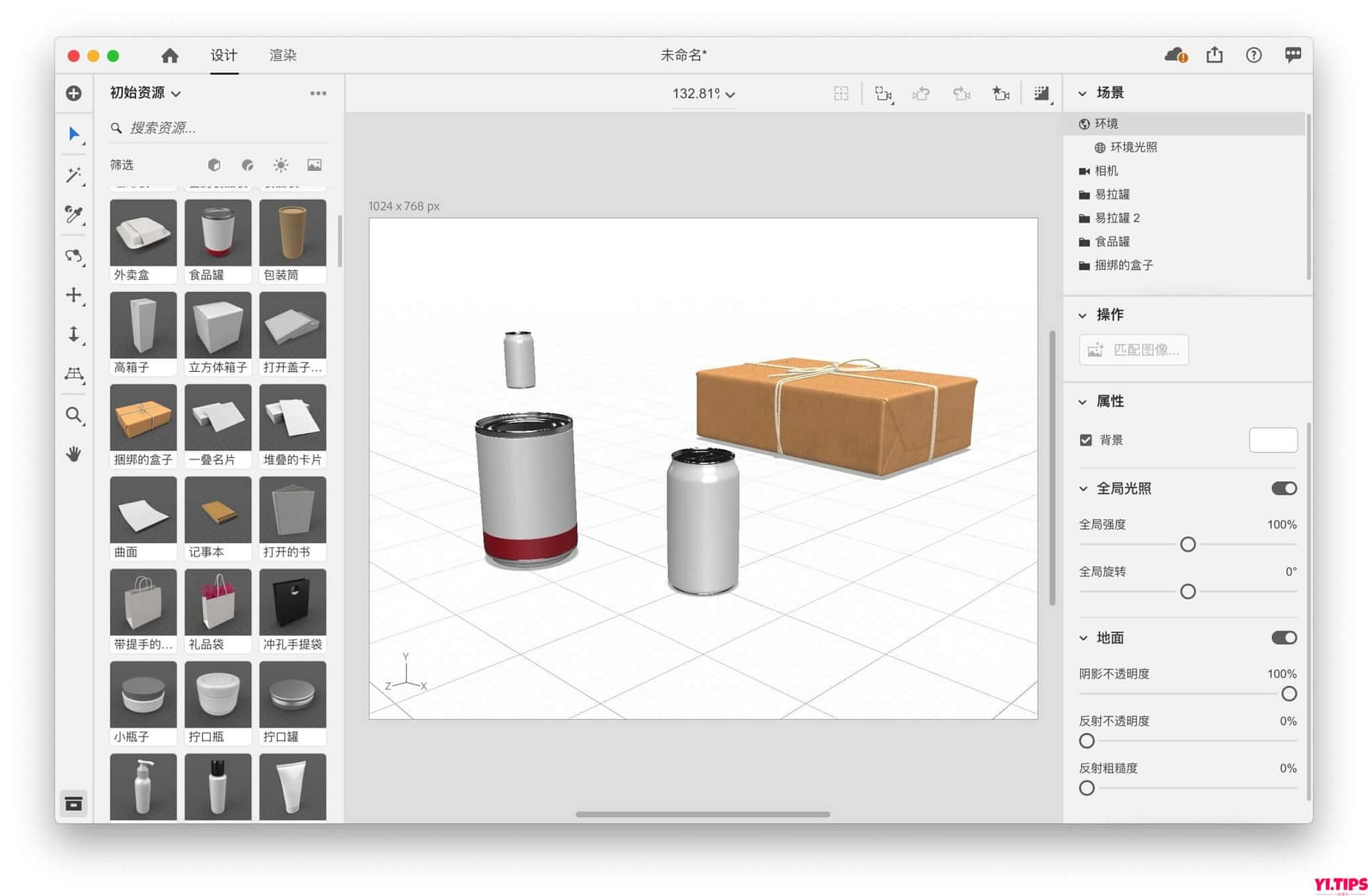The height and width of the screenshot is (896, 1368).
Task: Activate the Horizon tool
Action: click(x=74, y=375)
